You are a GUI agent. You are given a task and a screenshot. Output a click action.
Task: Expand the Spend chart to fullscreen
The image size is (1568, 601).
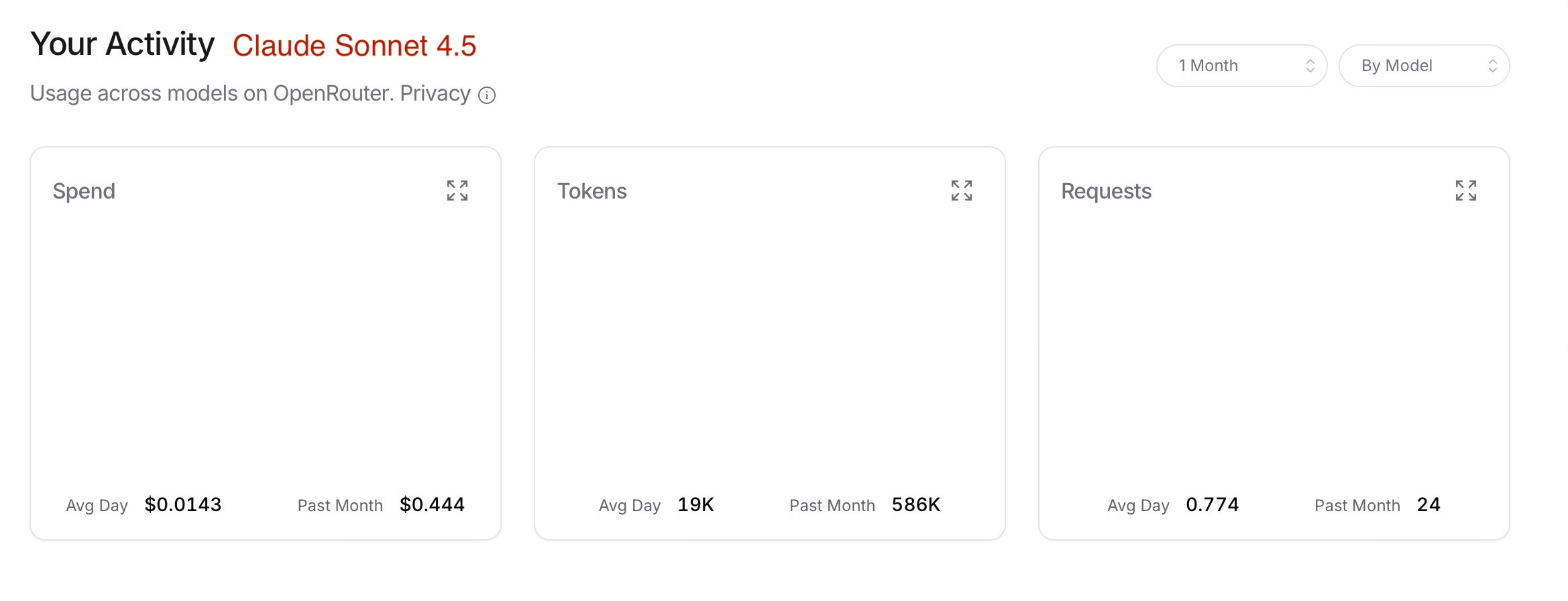tap(457, 190)
